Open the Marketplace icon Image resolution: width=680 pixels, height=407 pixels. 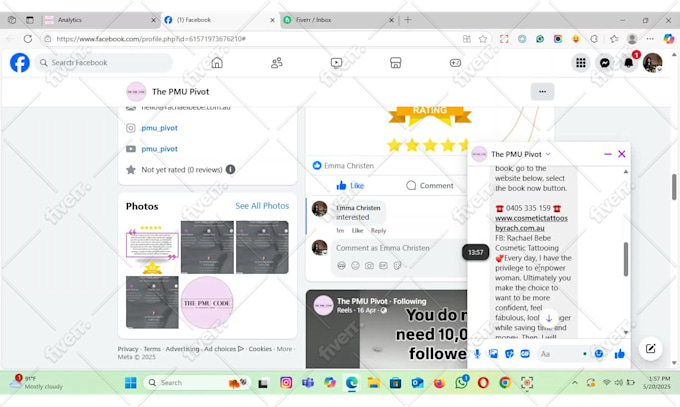(x=396, y=63)
